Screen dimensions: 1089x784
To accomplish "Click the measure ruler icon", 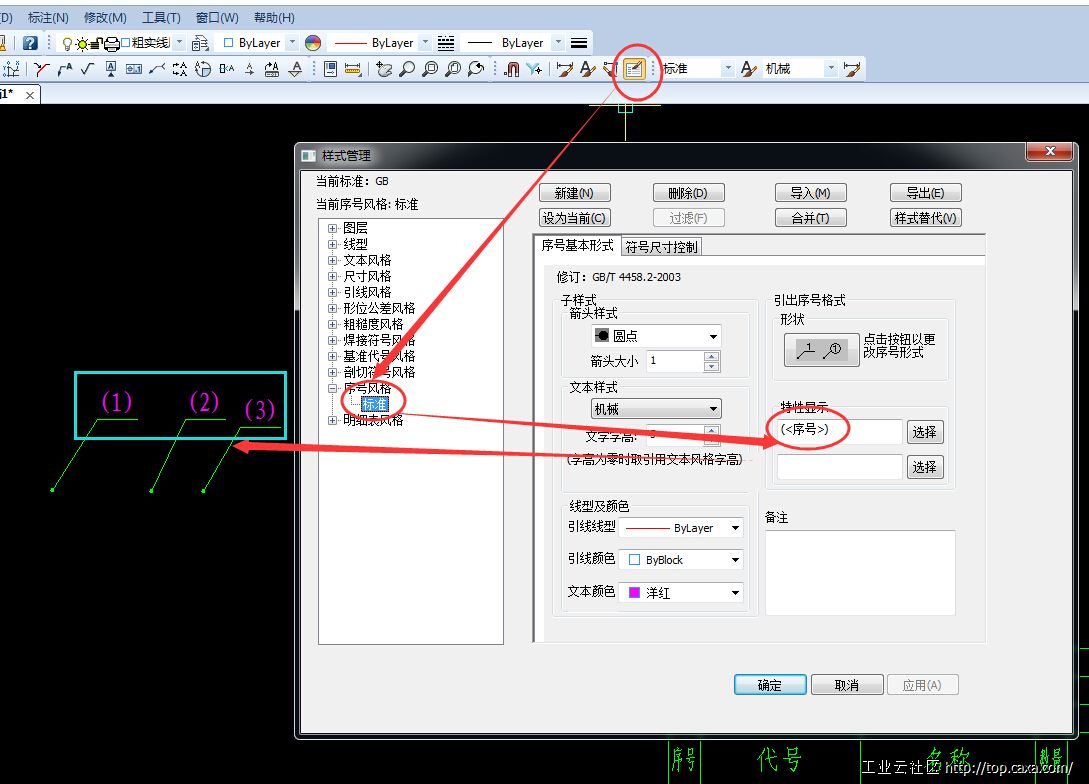I will tap(353, 69).
